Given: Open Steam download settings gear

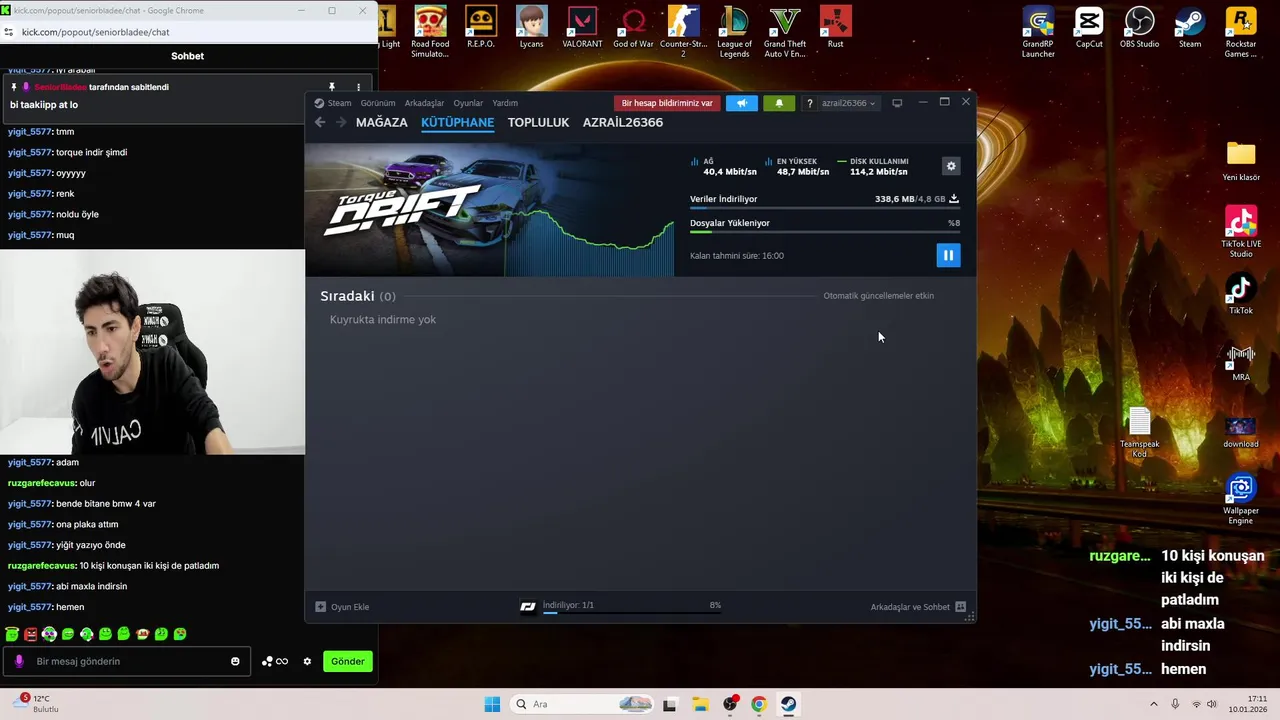Looking at the screenshot, I should [x=951, y=166].
